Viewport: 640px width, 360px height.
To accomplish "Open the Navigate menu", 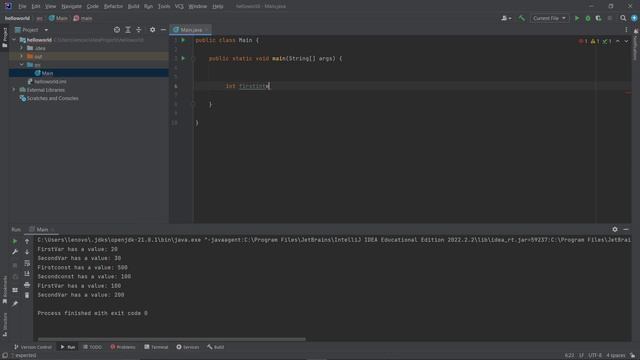I will (71, 7).
